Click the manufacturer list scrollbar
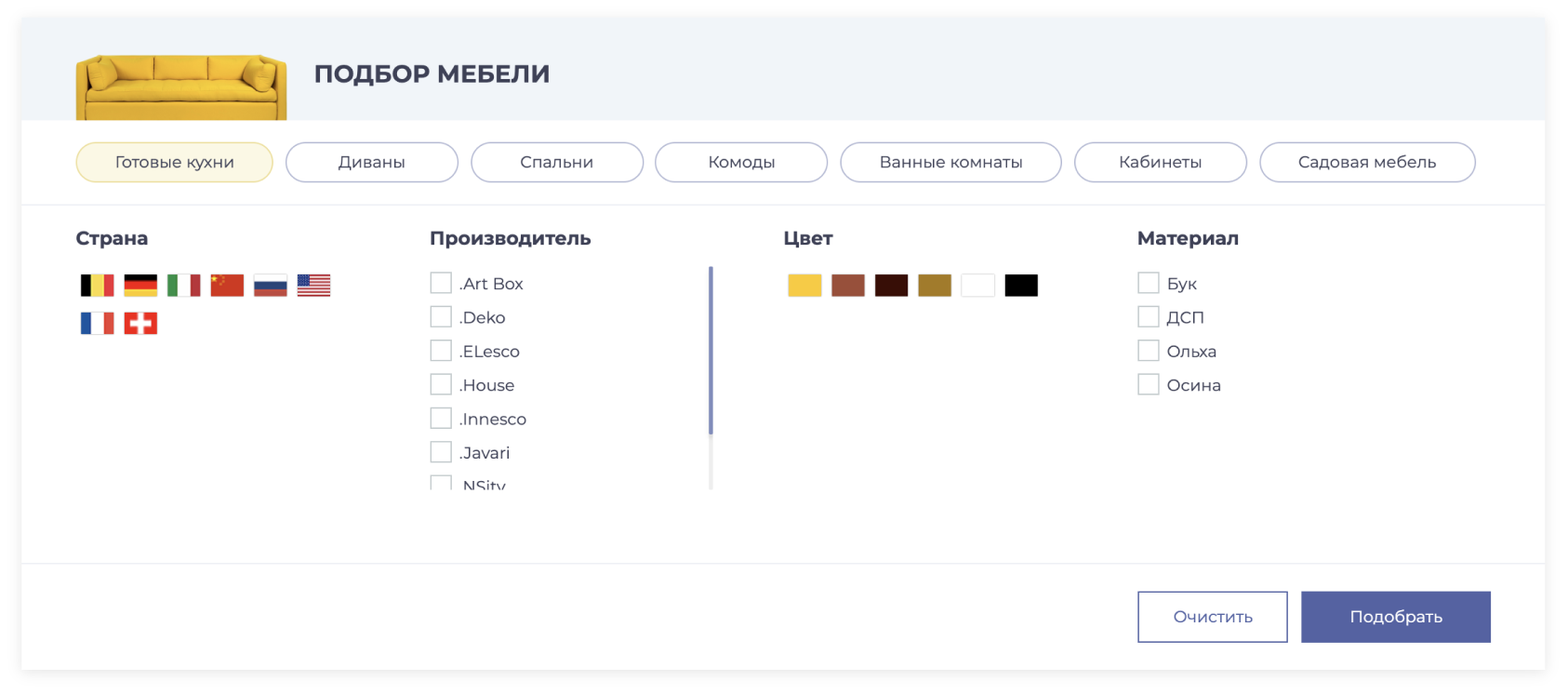Image resolution: width=1568 pixels, height=694 pixels. pyautogui.click(x=711, y=352)
